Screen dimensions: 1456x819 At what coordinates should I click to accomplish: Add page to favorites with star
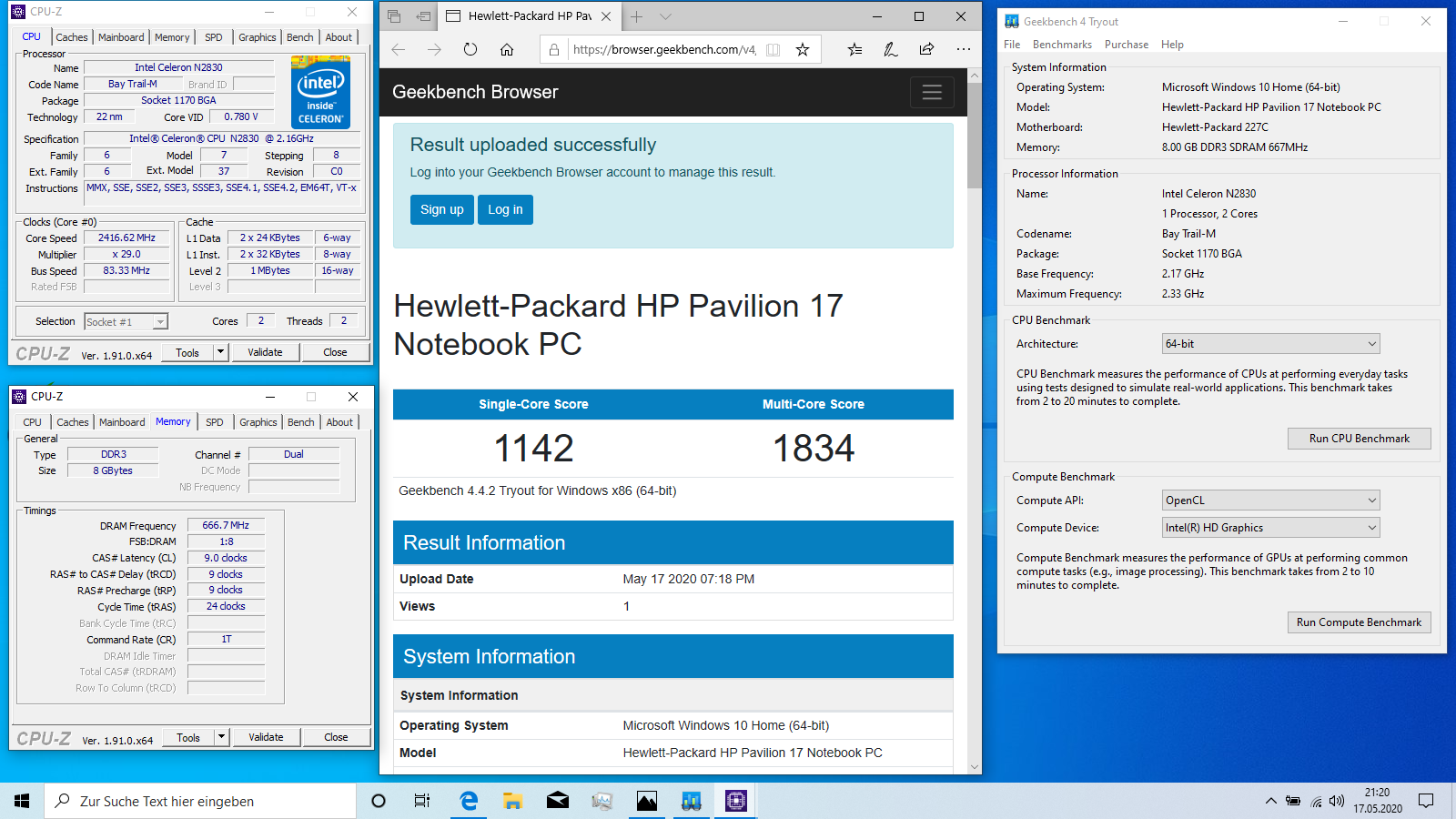pos(803,50)
